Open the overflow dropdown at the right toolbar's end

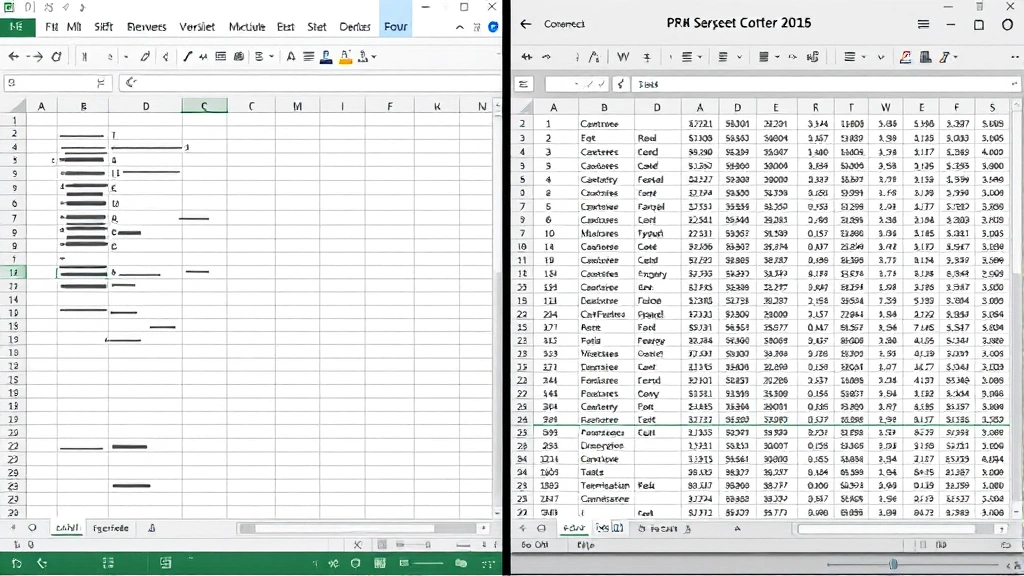click(x=1016, y=57)
